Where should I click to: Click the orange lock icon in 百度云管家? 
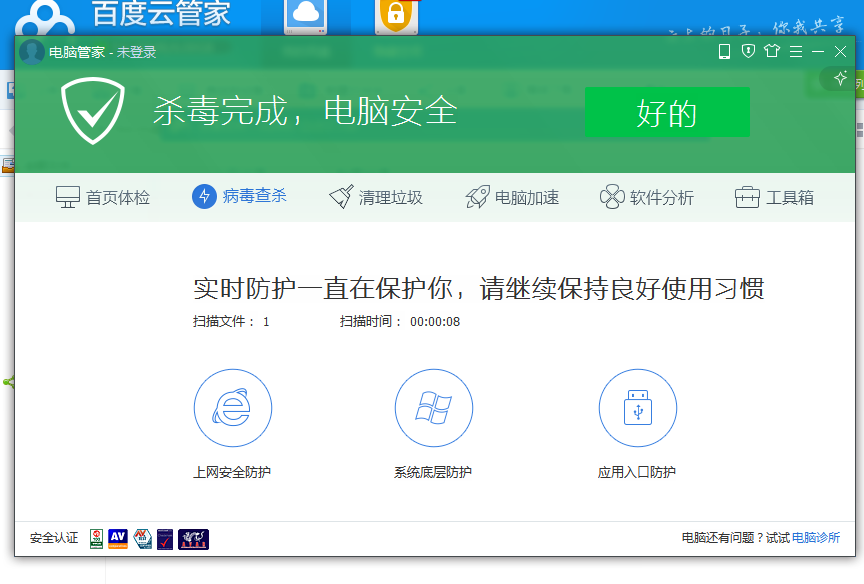tap(396, 15)
